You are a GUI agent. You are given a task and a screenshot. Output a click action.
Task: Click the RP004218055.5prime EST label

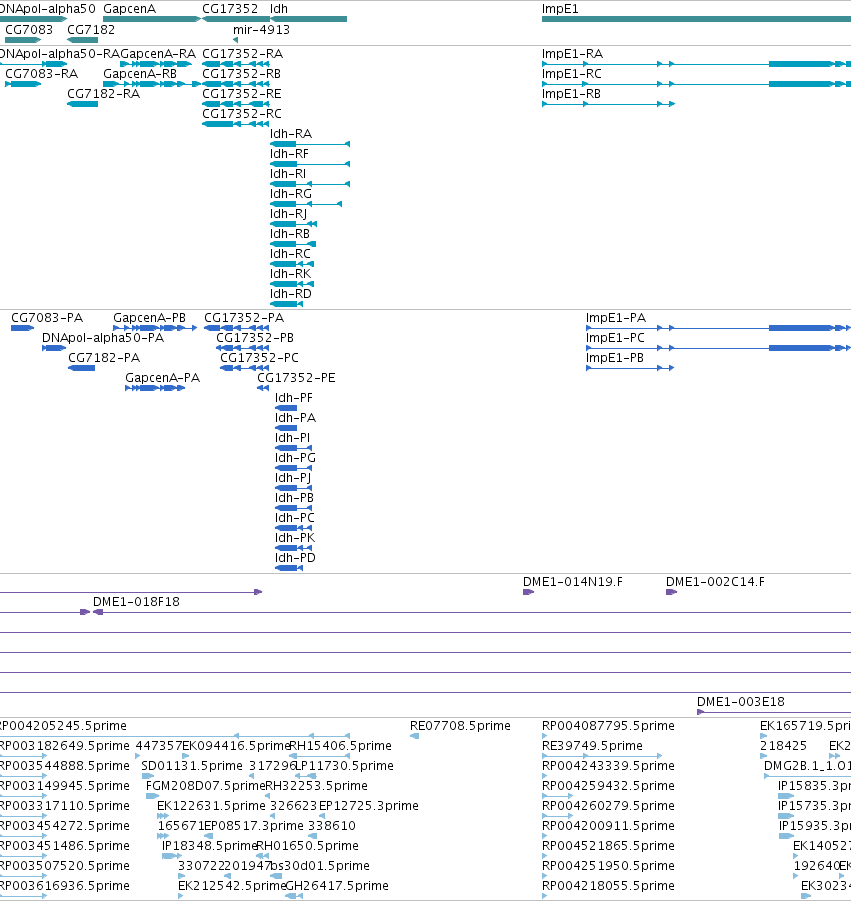[x=608, y=886]
